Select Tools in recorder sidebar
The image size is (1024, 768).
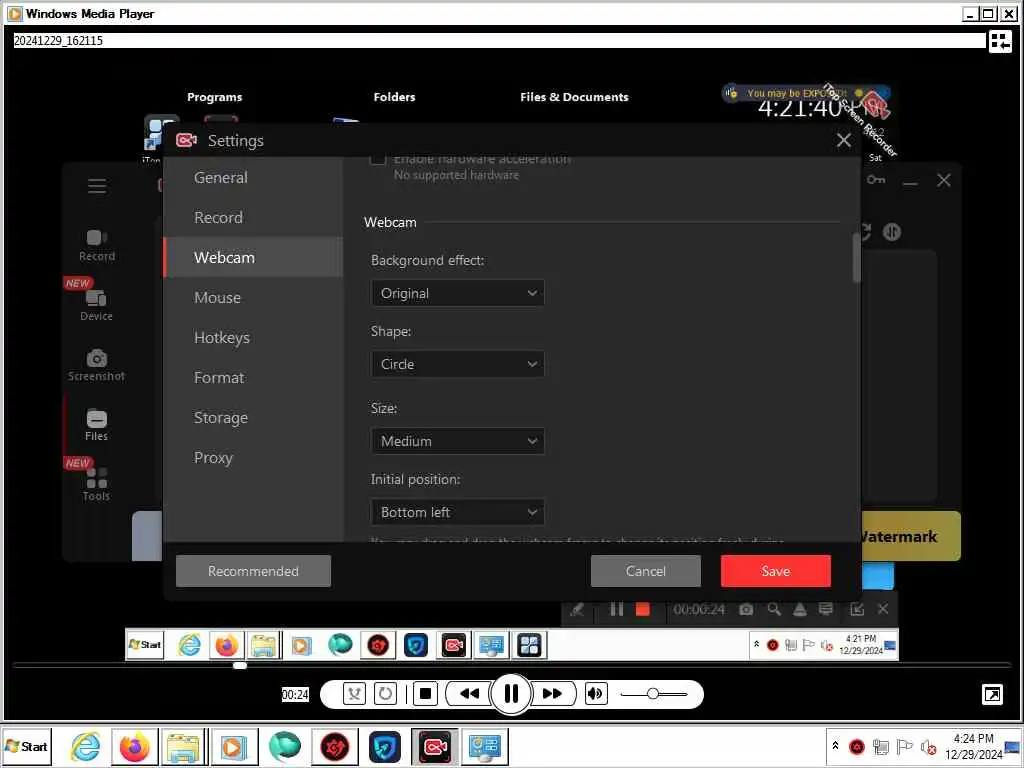(x=97, y=485)
